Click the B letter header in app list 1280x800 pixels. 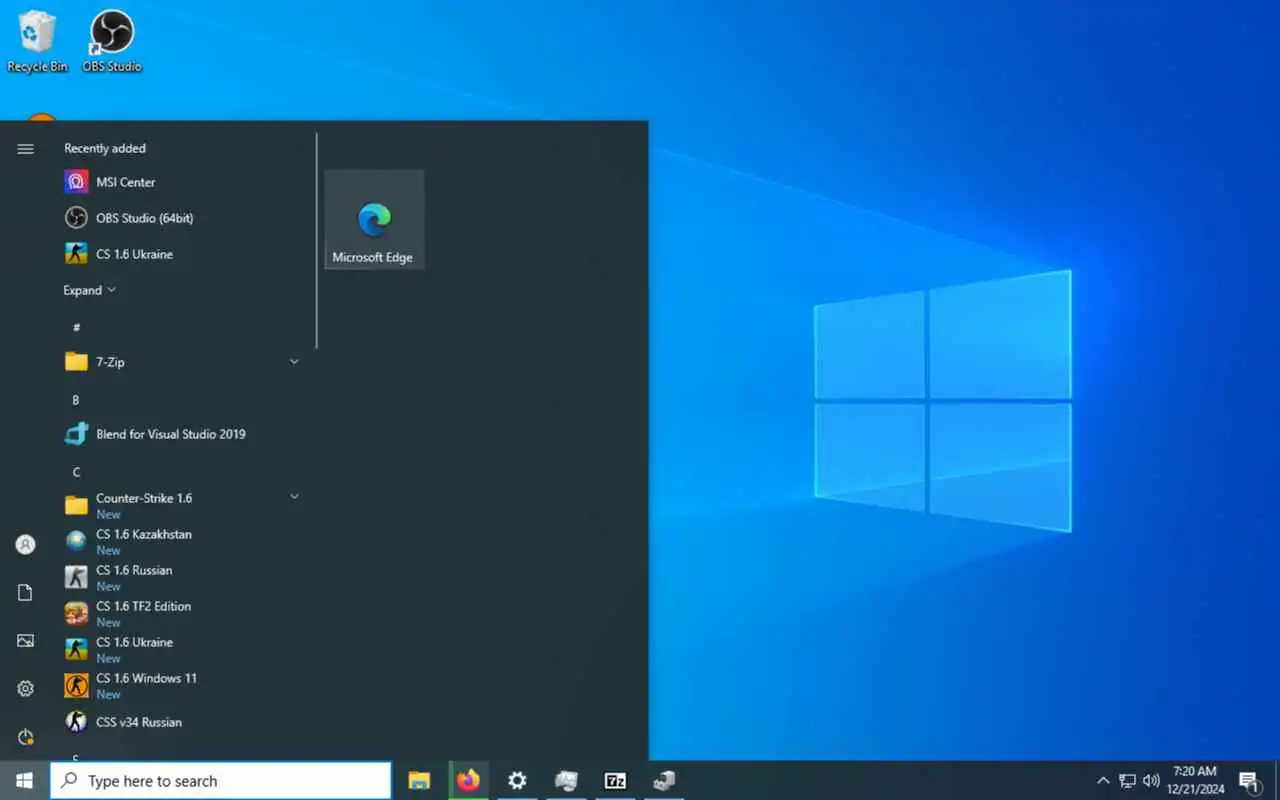click(x=76, y=400)
